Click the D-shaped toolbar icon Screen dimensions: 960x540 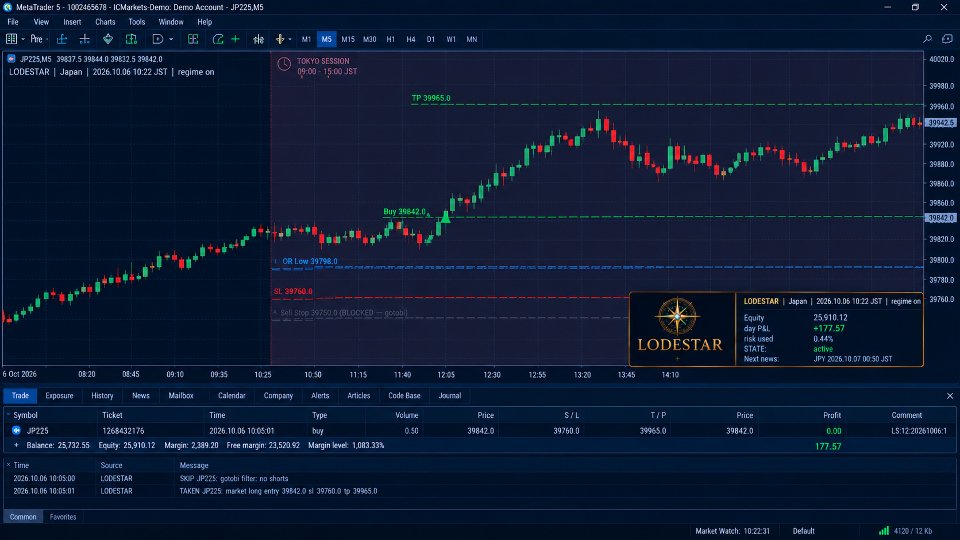pos(157,39)
